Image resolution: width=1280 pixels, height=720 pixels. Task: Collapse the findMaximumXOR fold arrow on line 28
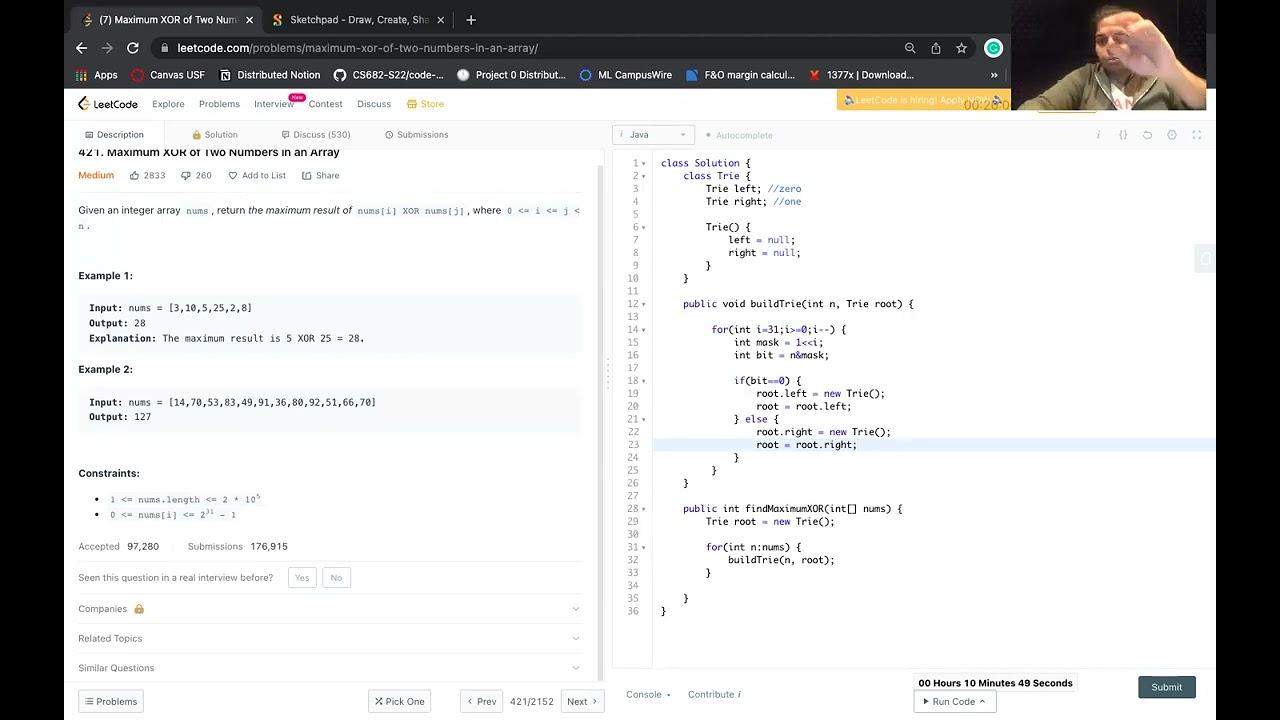[x=644, y=509]
